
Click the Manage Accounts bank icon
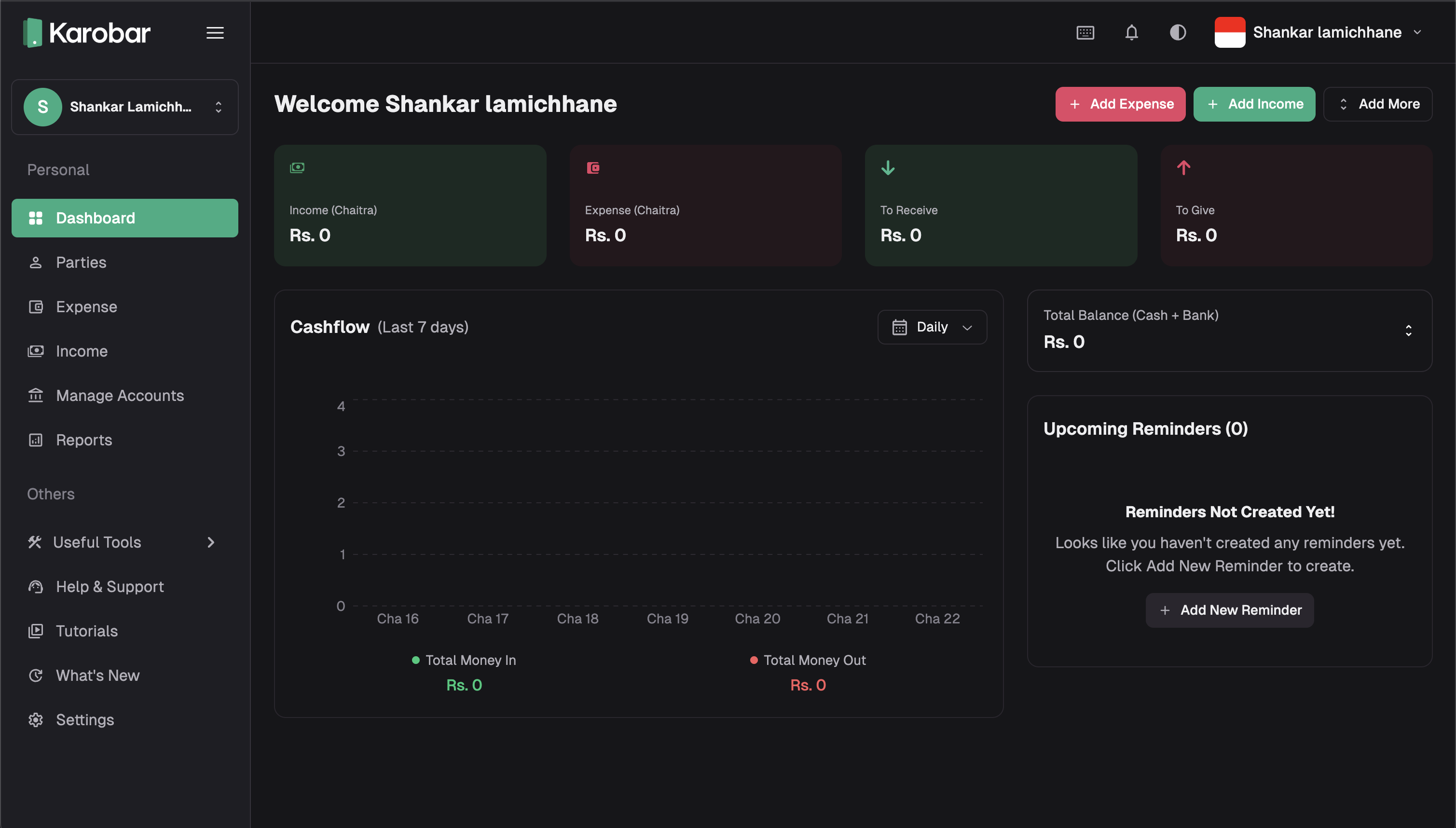tap(36, 395)
